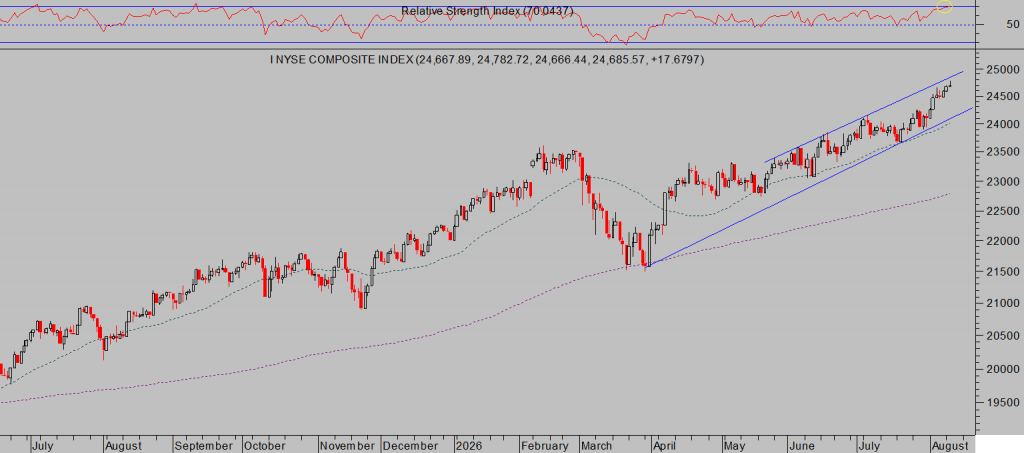Click the 2026 year label
The height and width of the screenshot is (453, 1024).
(x=468, y=446)
